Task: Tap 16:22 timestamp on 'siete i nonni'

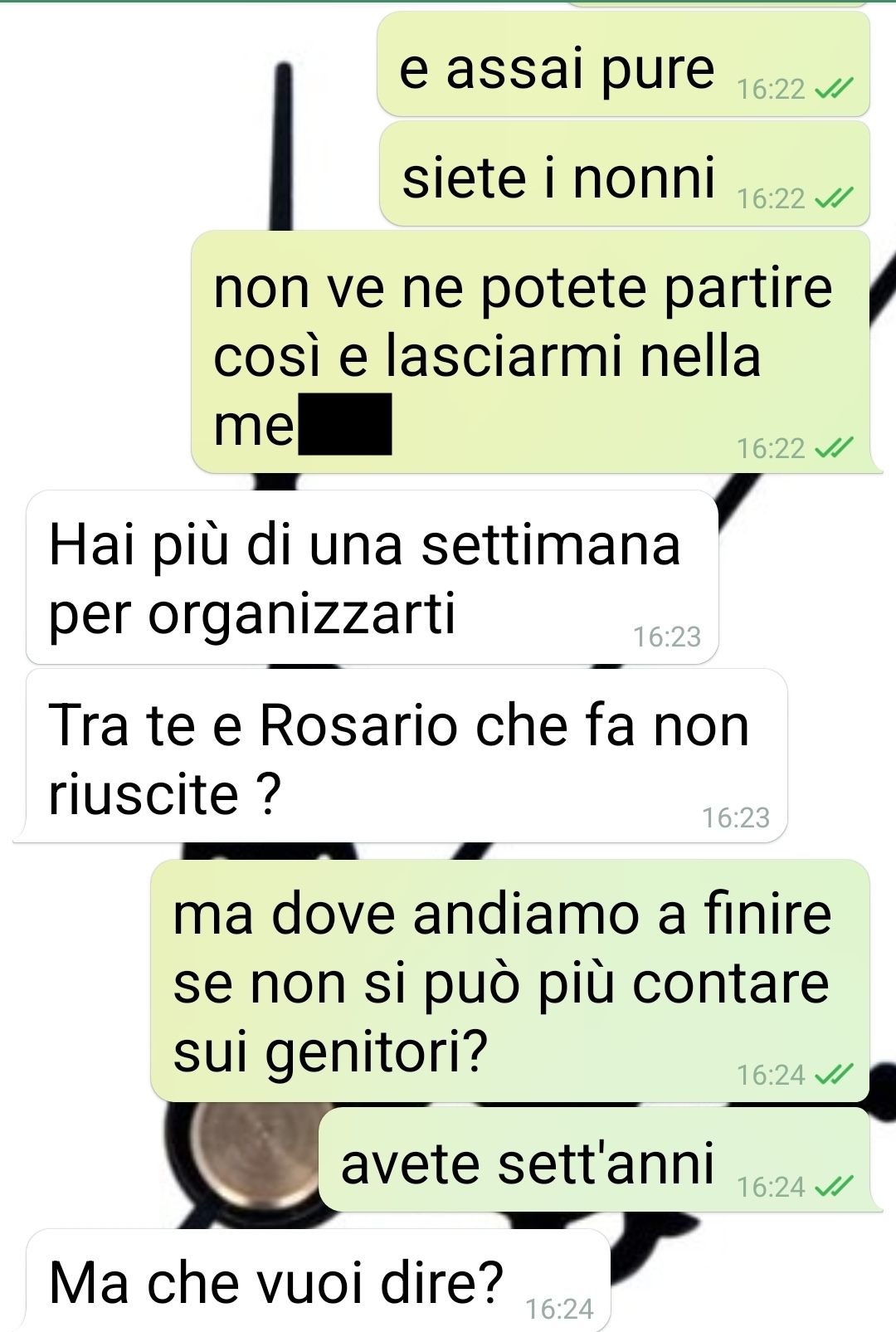Action: click(771, 199)
